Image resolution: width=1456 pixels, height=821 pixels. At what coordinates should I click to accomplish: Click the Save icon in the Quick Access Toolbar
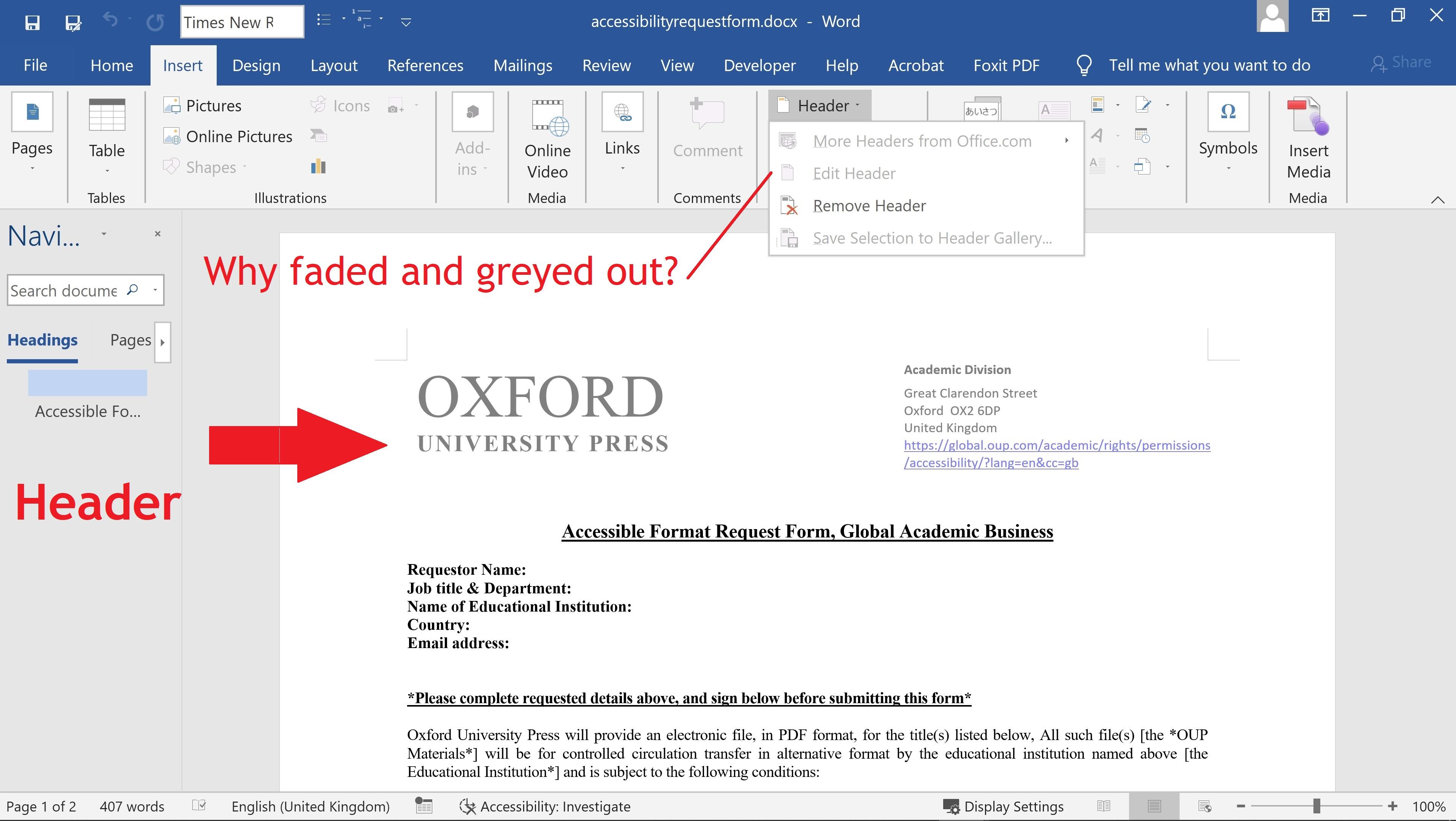coord(32,22)
